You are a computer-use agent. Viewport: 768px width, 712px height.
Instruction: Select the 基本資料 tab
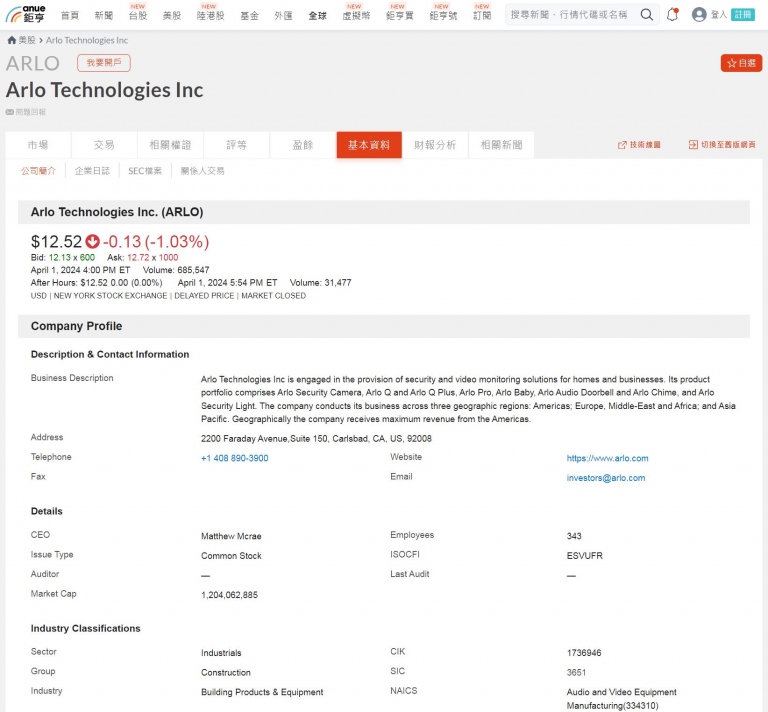pos(369,145)
